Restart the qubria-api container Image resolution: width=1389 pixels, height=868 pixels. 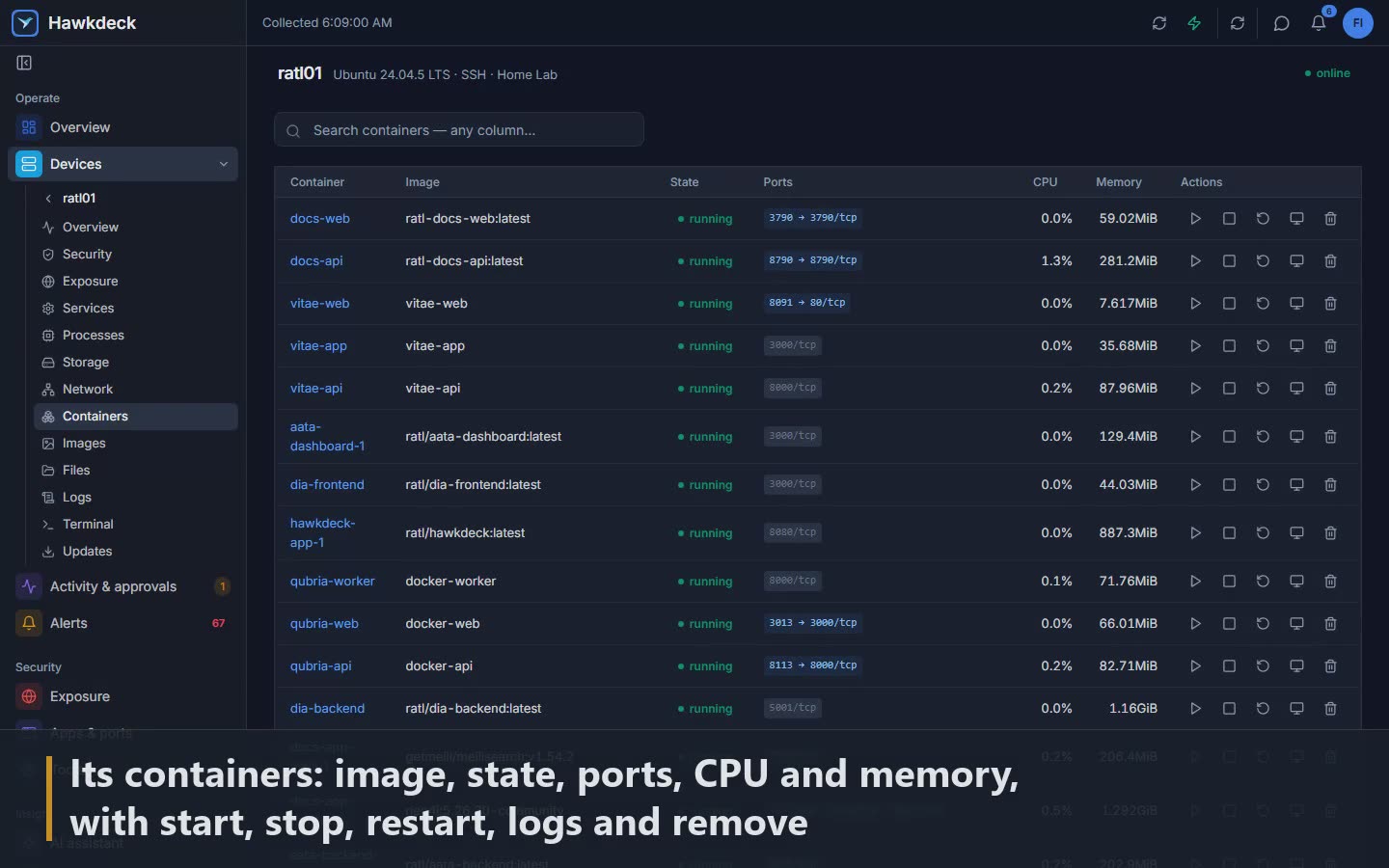pyautogui.click(x=1263, y=666)
